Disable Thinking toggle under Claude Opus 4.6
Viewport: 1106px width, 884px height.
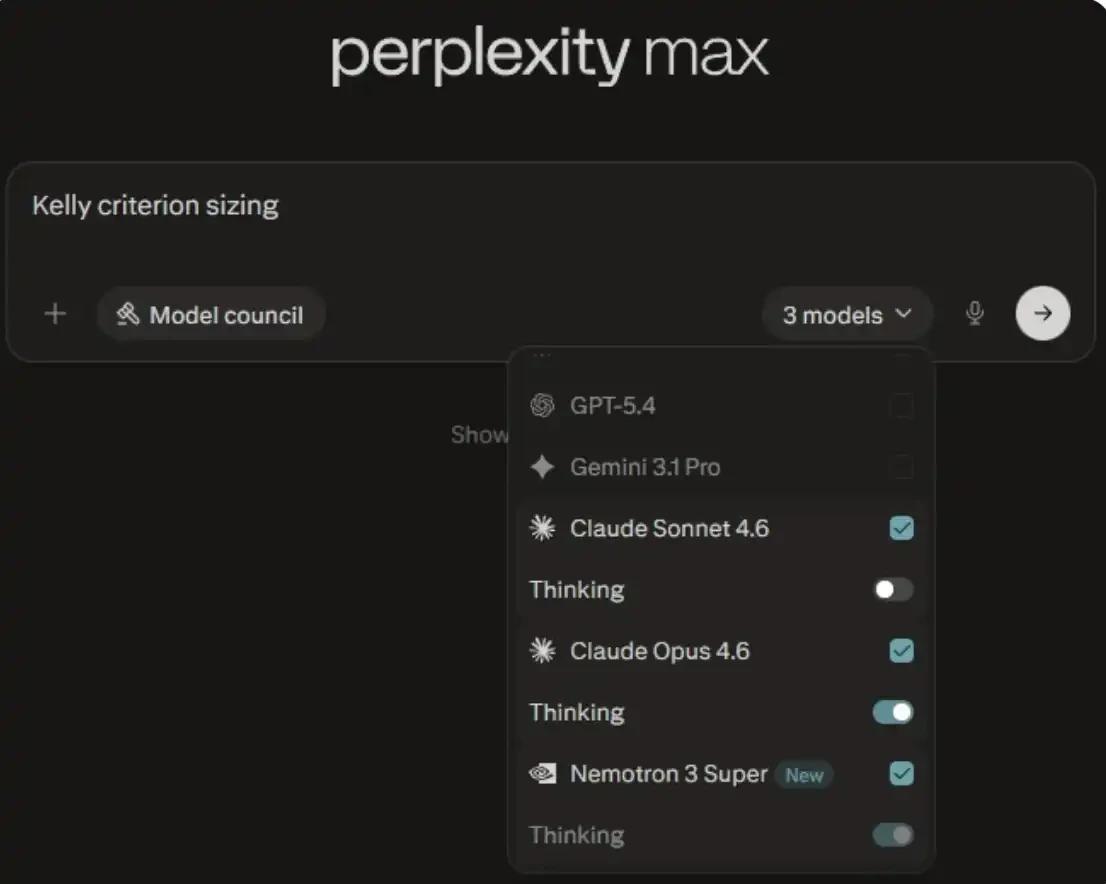pyautogui.click(x=893, y=712)
